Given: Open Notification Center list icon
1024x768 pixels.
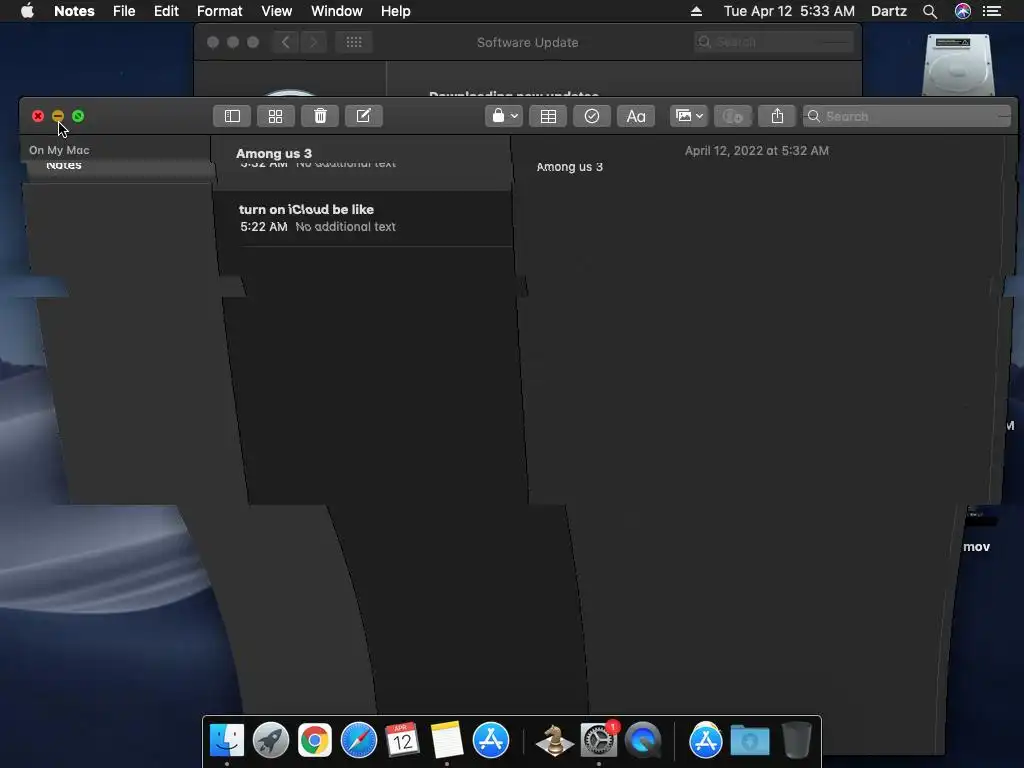Looking at the screenshot, I should pos(992,11).
